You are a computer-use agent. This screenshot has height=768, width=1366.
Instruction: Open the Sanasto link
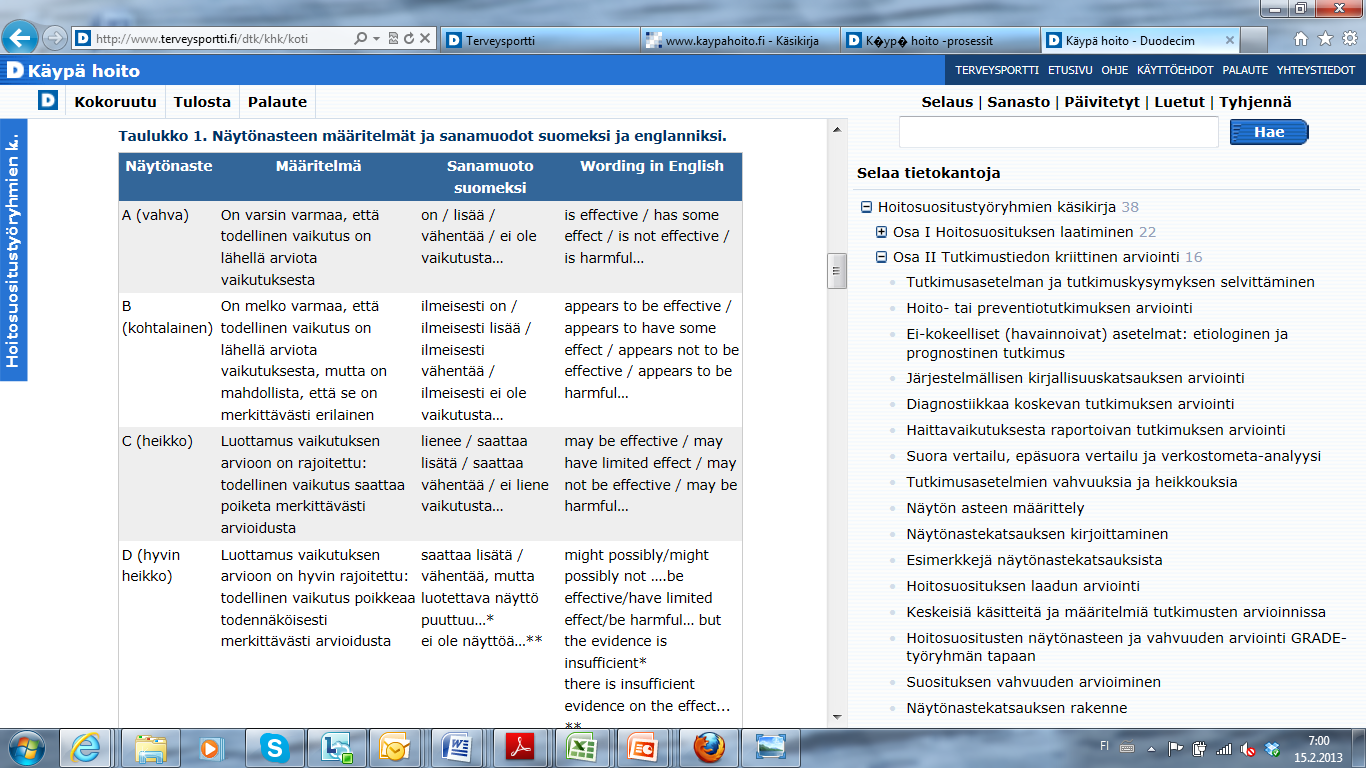1019,102
